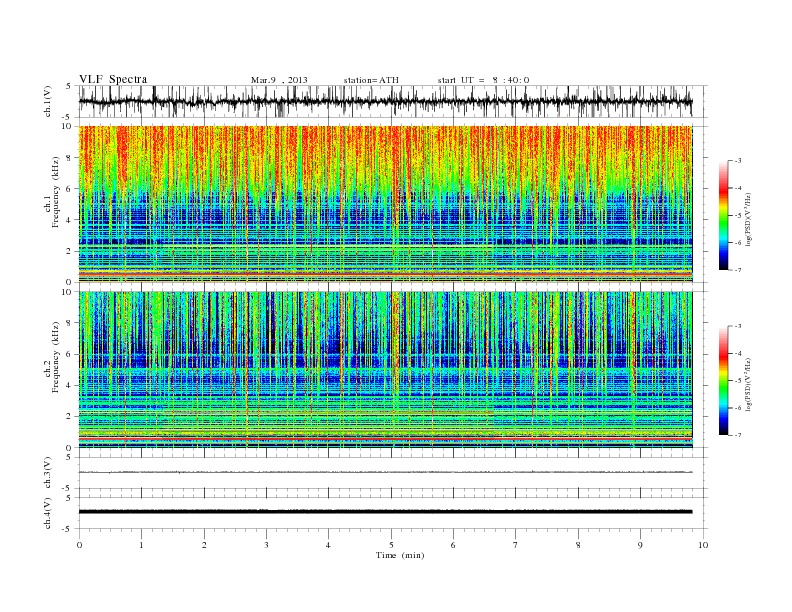Click inside the ch.2 frequency spectrogram
Image resolution: width=792 pixels, height=612 pixels.
coord(385,370)
